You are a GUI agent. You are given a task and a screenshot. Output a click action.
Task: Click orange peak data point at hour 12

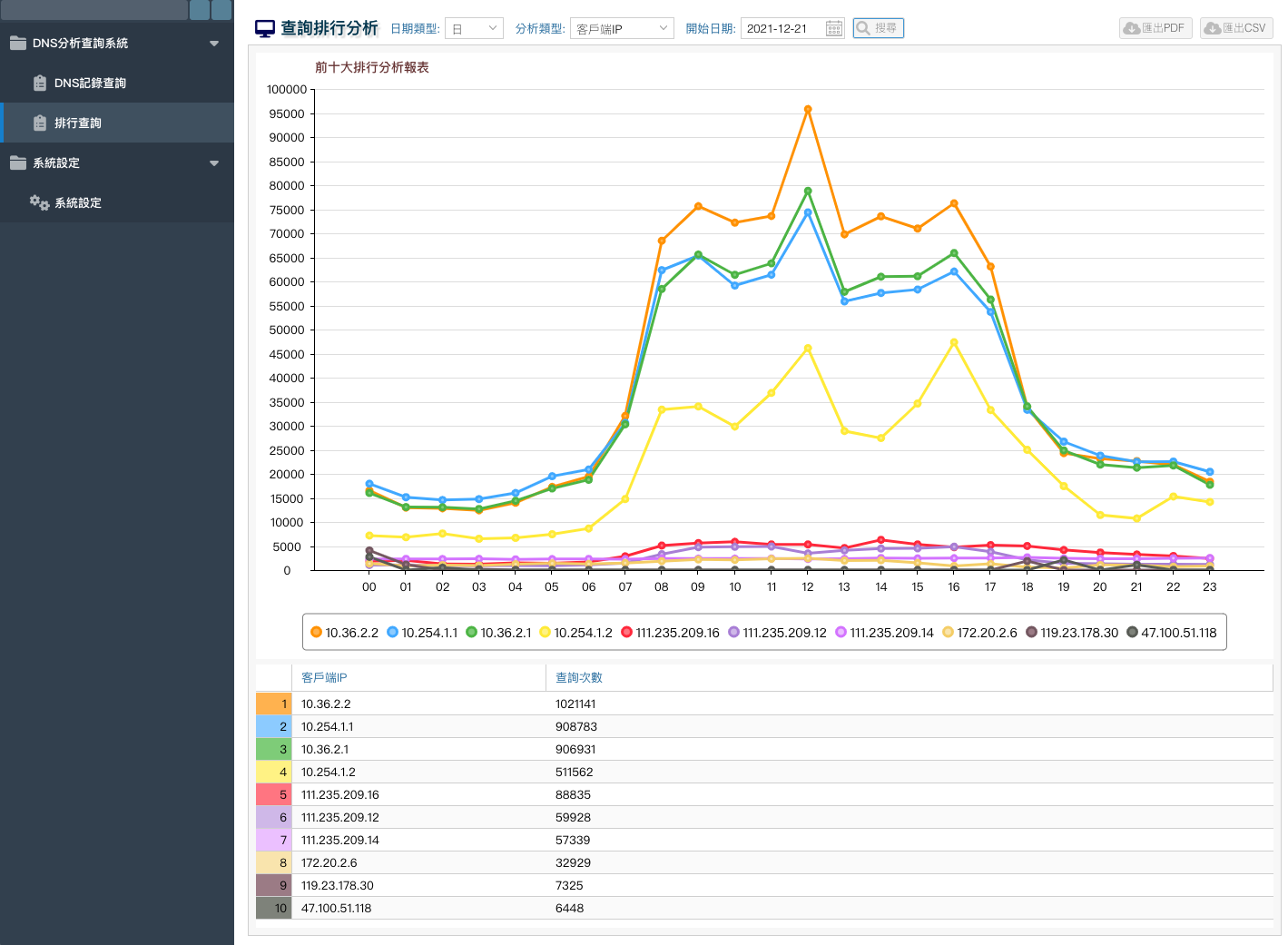(x=808, y=109)
